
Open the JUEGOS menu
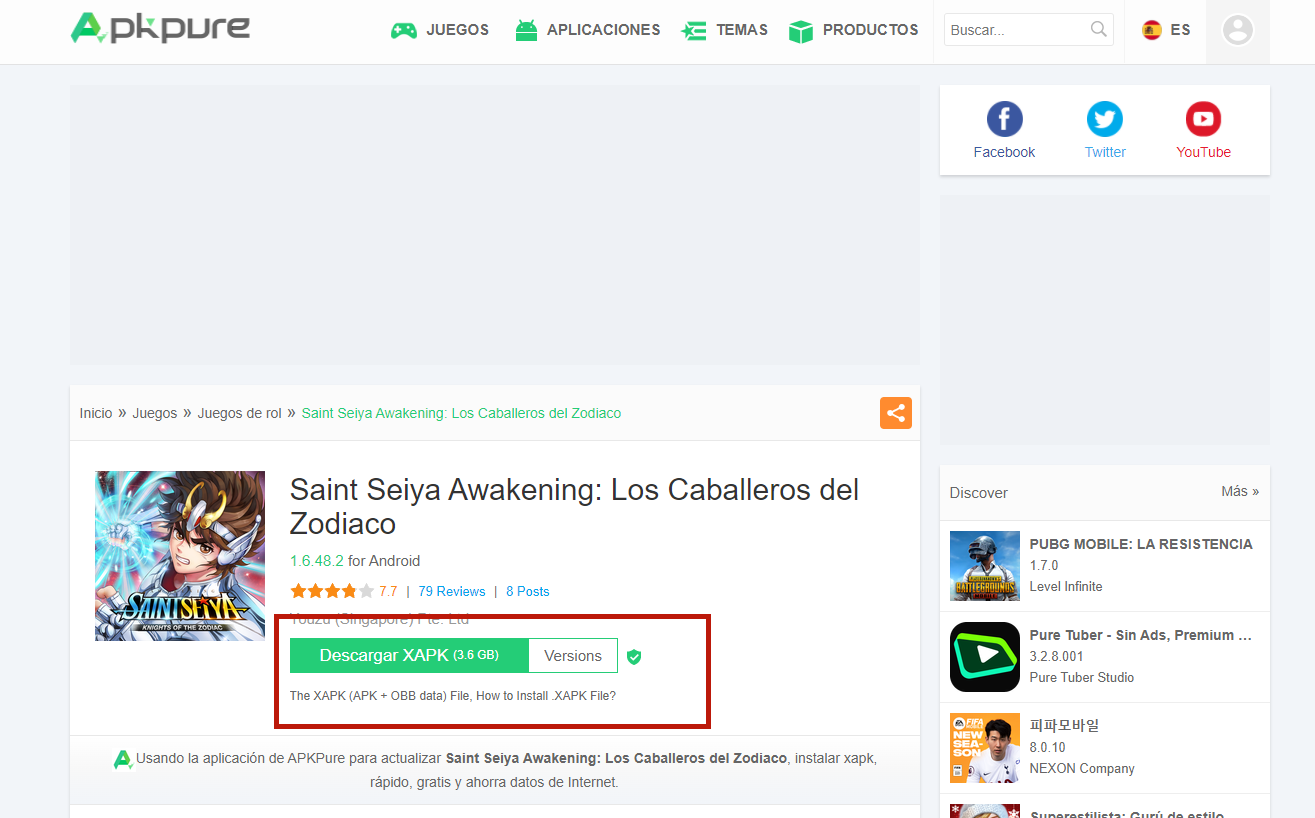[440, 30]
